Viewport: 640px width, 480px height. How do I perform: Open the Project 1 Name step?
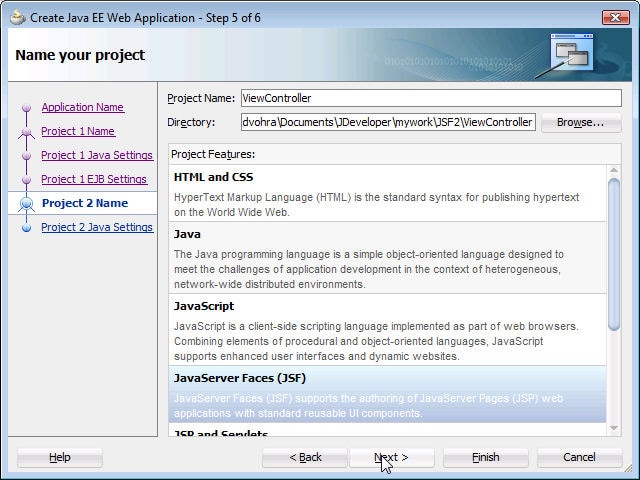[x=78, y=131]
